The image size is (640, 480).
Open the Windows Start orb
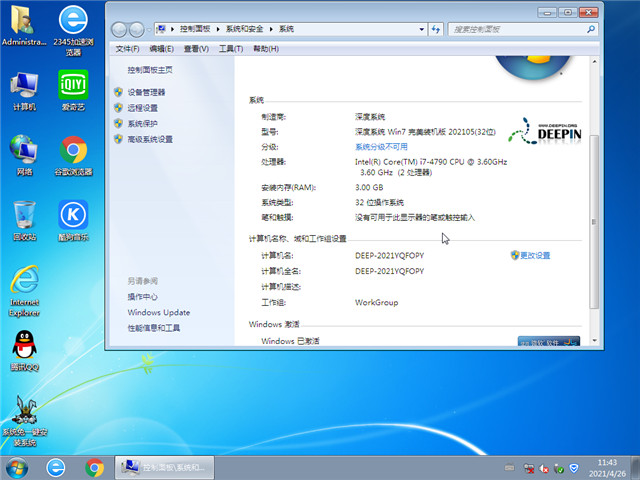pyautogui.click(x=17, y=467)
